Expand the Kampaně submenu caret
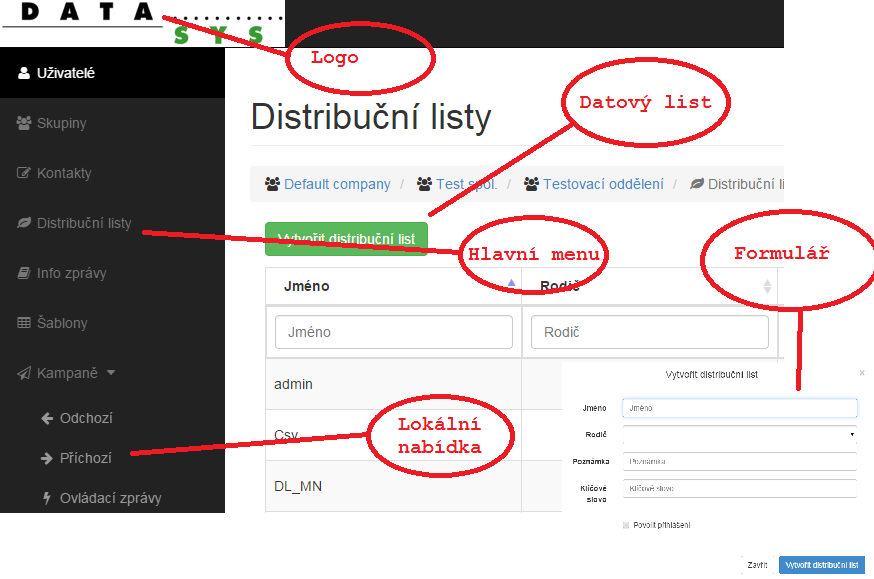Screen dimensions: 874x579 click(111, 373)
